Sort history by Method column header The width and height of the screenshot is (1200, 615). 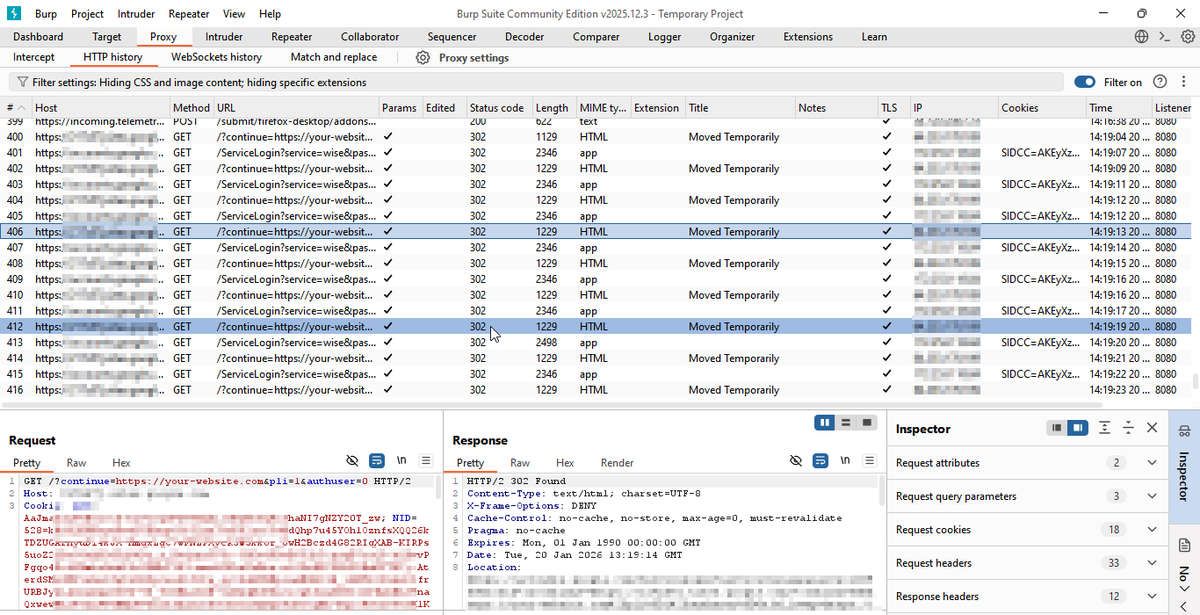coord(191,108)
